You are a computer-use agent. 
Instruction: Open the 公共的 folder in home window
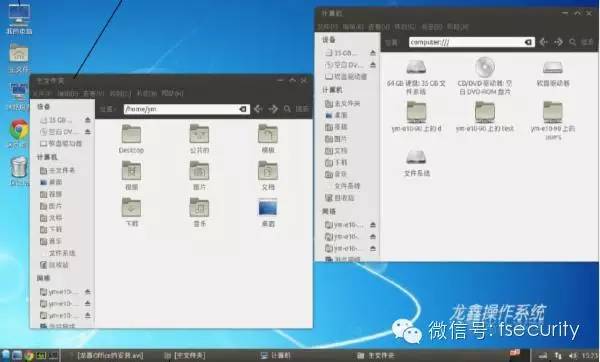tap(199, 139)
